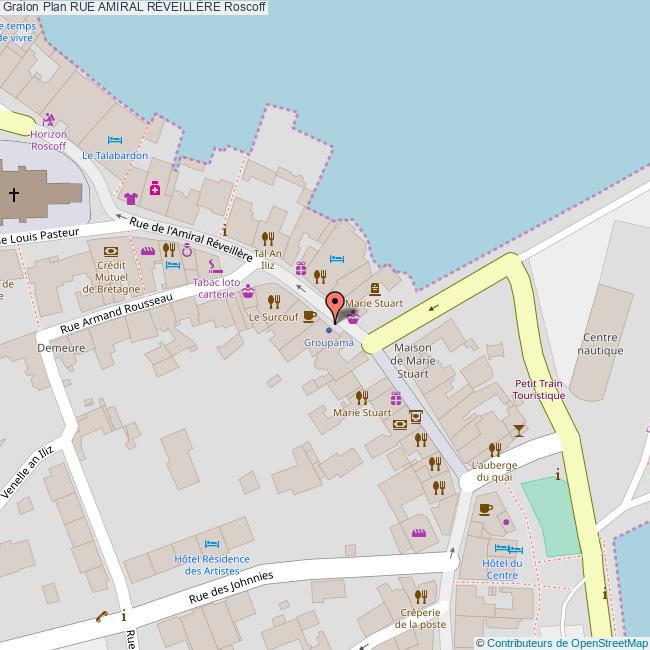The width and height of the screenshot is (650, 650).
Task: Click the green park area
Action: click(549, 513)
